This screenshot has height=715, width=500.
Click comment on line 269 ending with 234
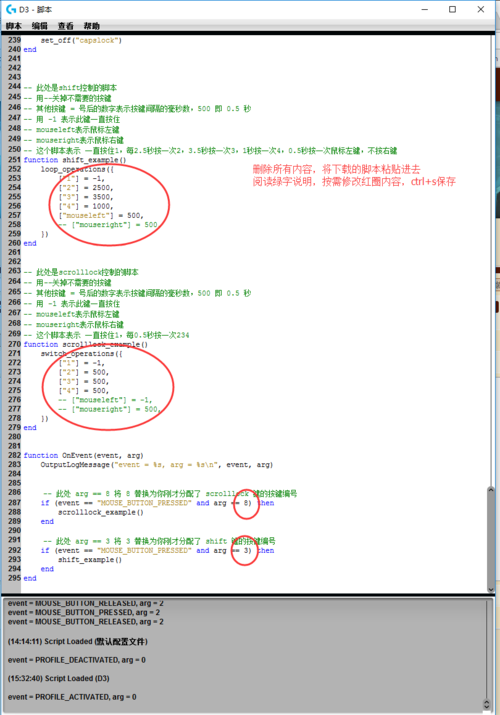(x=106, y=335)
